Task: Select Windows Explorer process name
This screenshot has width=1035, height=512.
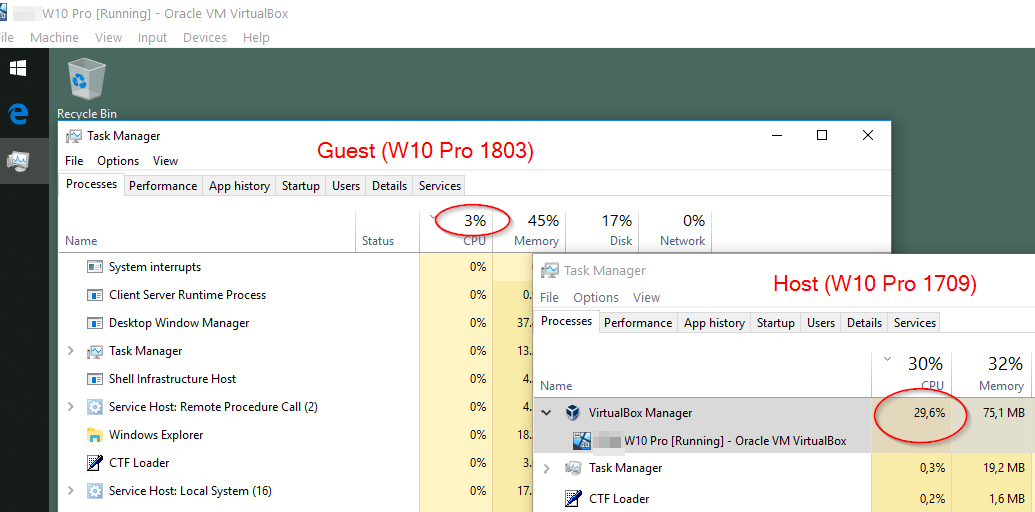Action: (156, 435)
